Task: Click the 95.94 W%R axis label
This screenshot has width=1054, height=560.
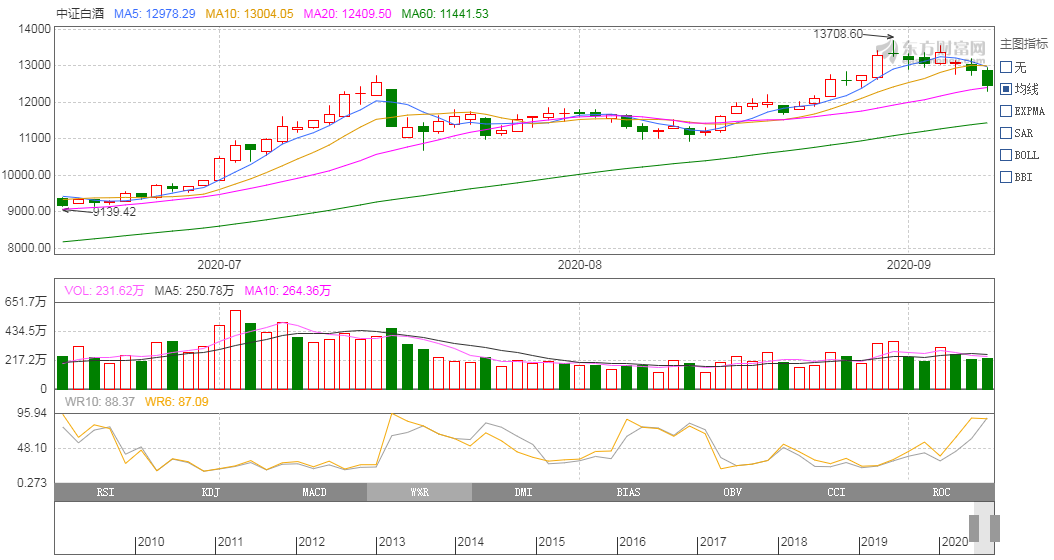Action: [x=32, y=413]
